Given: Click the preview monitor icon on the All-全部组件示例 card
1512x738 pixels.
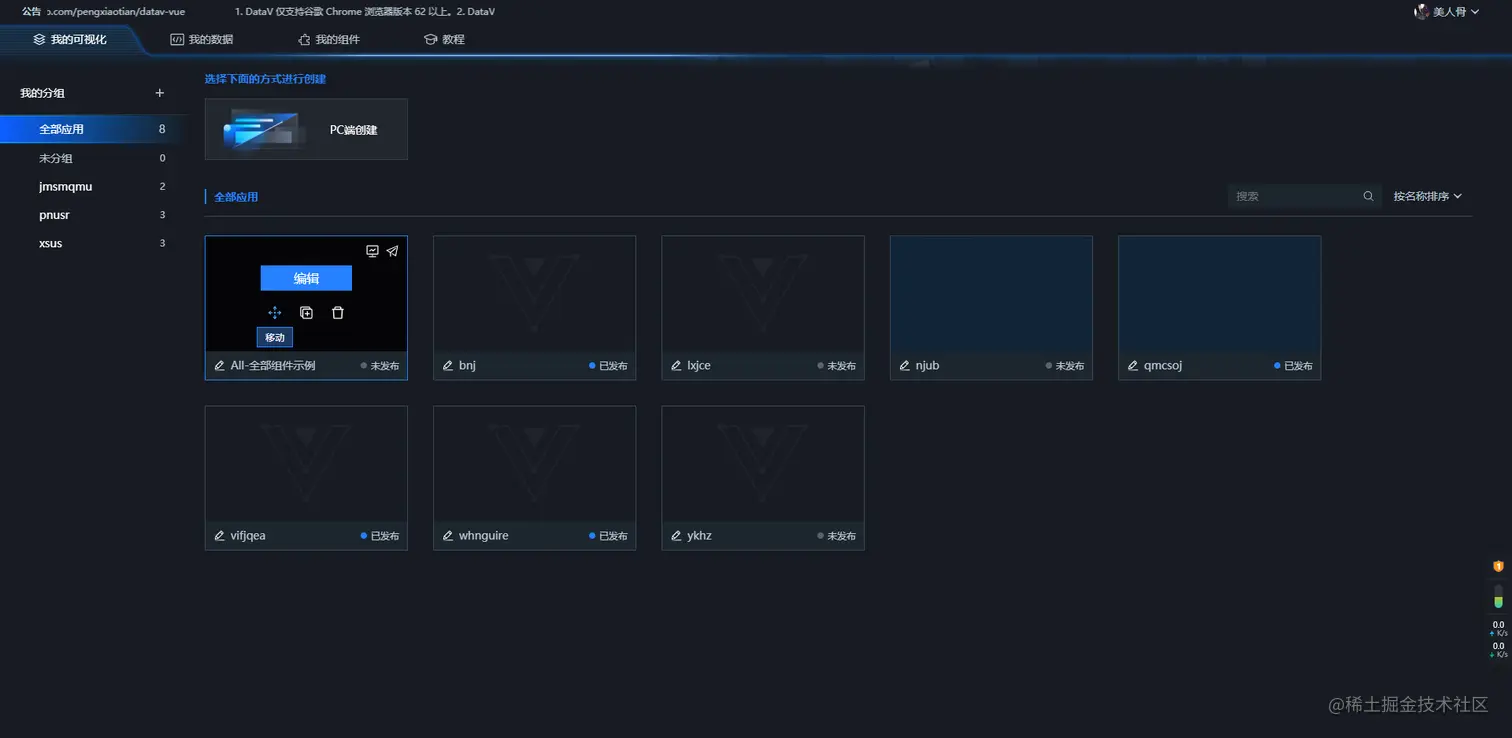Looking at the screenshot, I should [372, 251].
